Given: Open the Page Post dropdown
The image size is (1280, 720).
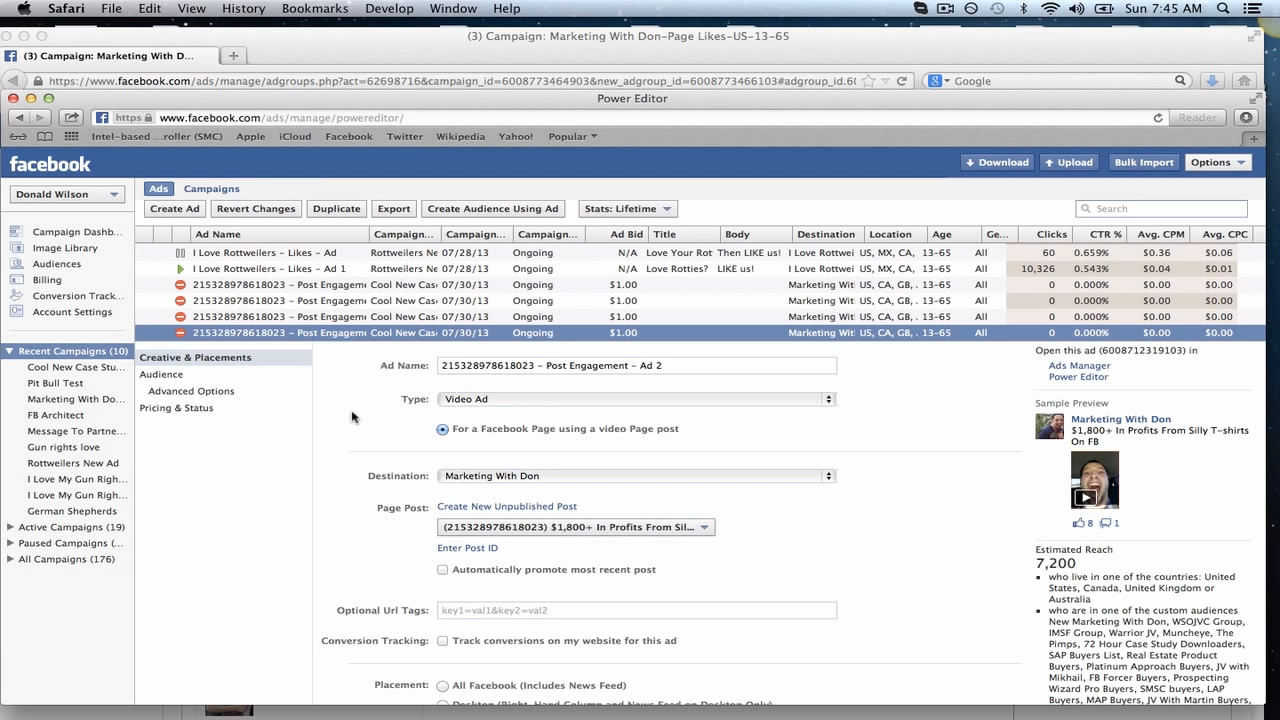Looking at the screenshot, I should 576,527.
